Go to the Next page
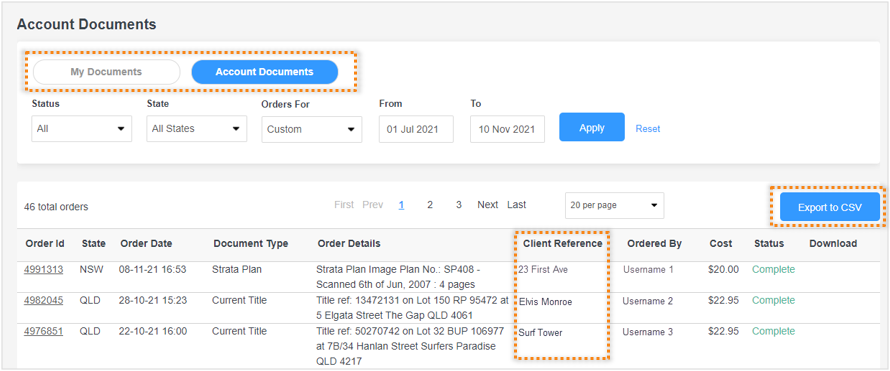Screen dimensions: 890x371 (488, 205)
